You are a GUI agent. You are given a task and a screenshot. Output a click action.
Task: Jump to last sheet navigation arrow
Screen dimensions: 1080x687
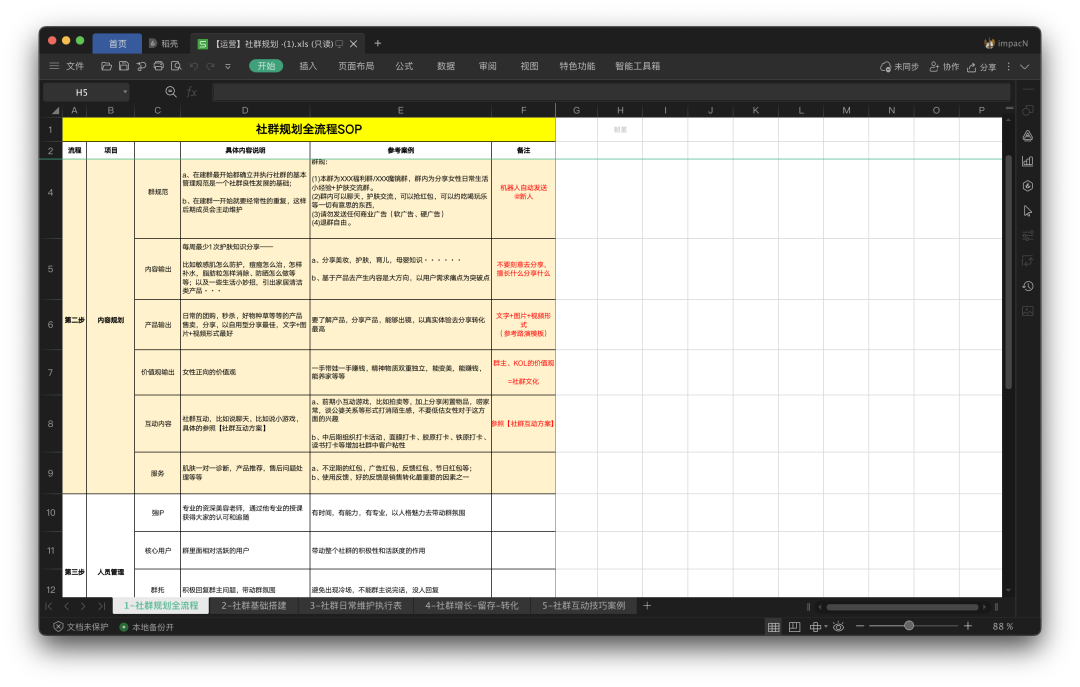101,606
